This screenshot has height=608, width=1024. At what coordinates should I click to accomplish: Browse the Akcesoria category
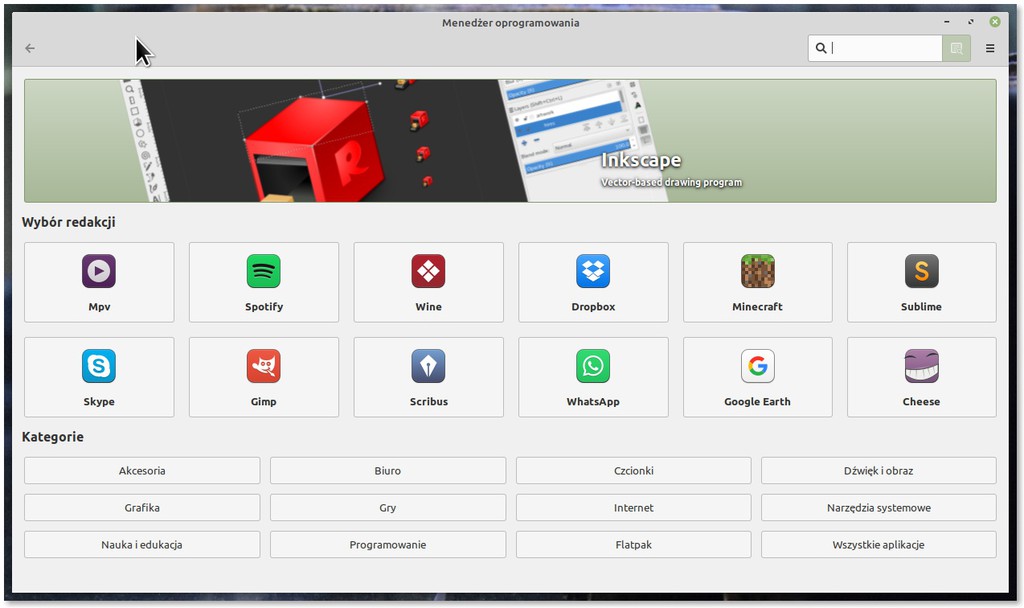click(x=142, y=471)
